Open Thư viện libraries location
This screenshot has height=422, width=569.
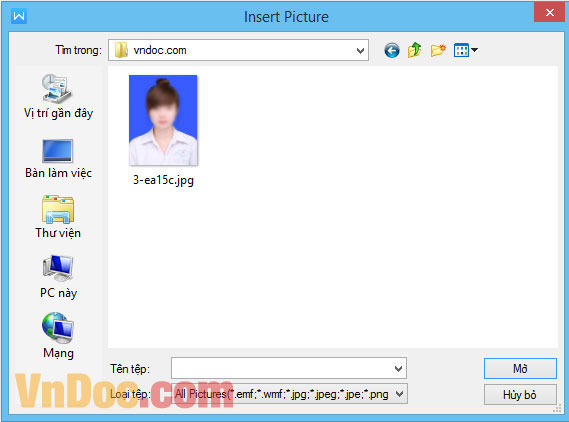58,217
